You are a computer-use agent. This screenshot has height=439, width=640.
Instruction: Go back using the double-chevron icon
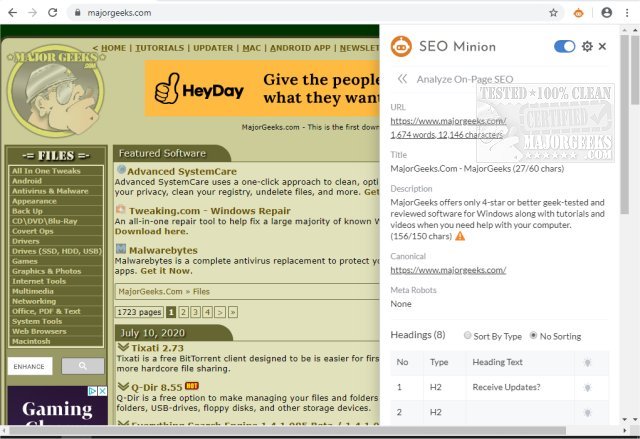click(402, 79)
